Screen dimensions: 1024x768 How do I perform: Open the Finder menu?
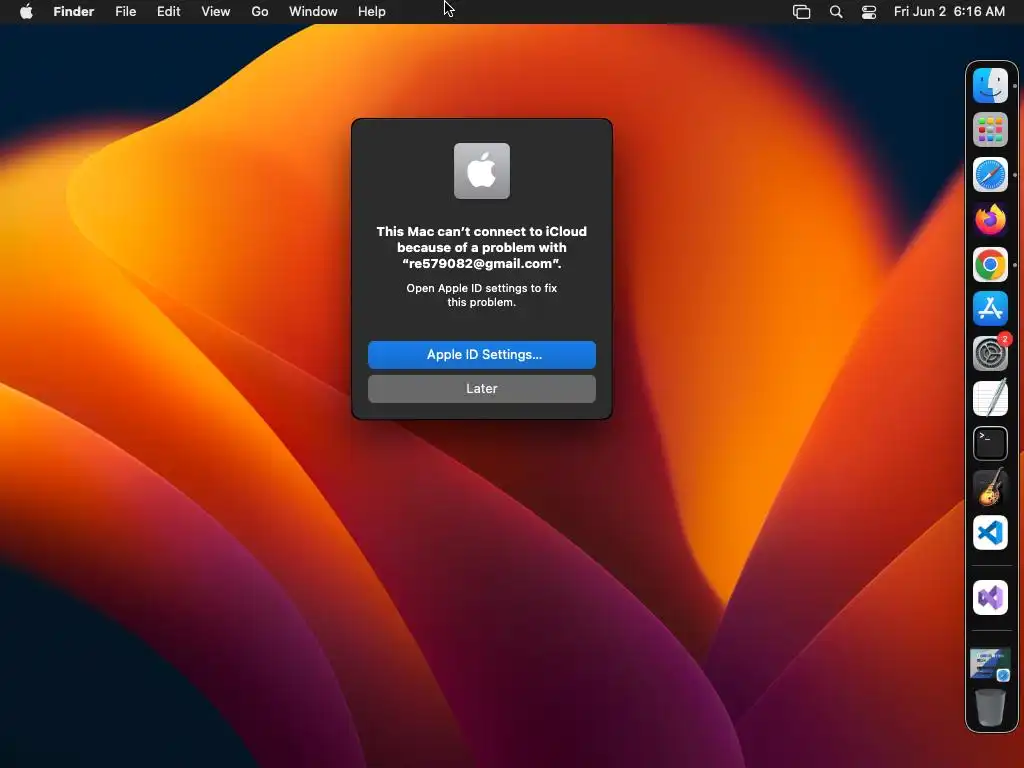coord(74,11)
